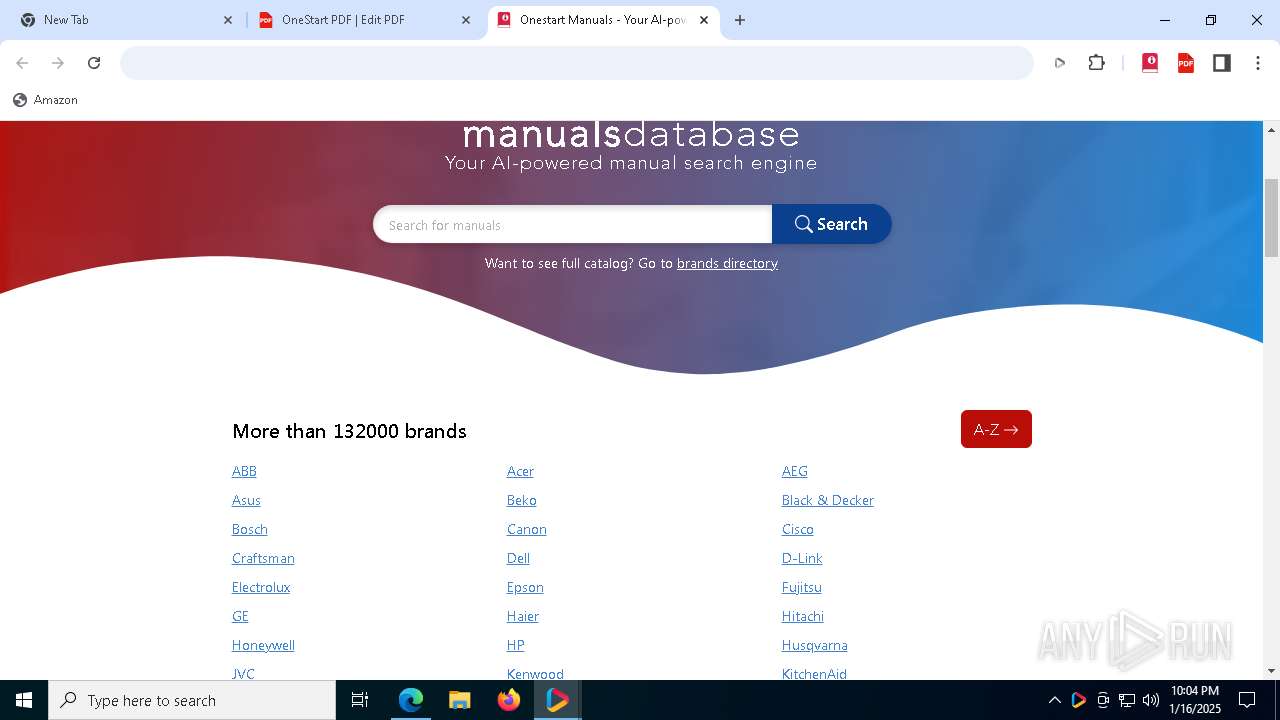1280x720 pixels.
Task: Click the Search for manuals field
Action: (x=572, y=225)
